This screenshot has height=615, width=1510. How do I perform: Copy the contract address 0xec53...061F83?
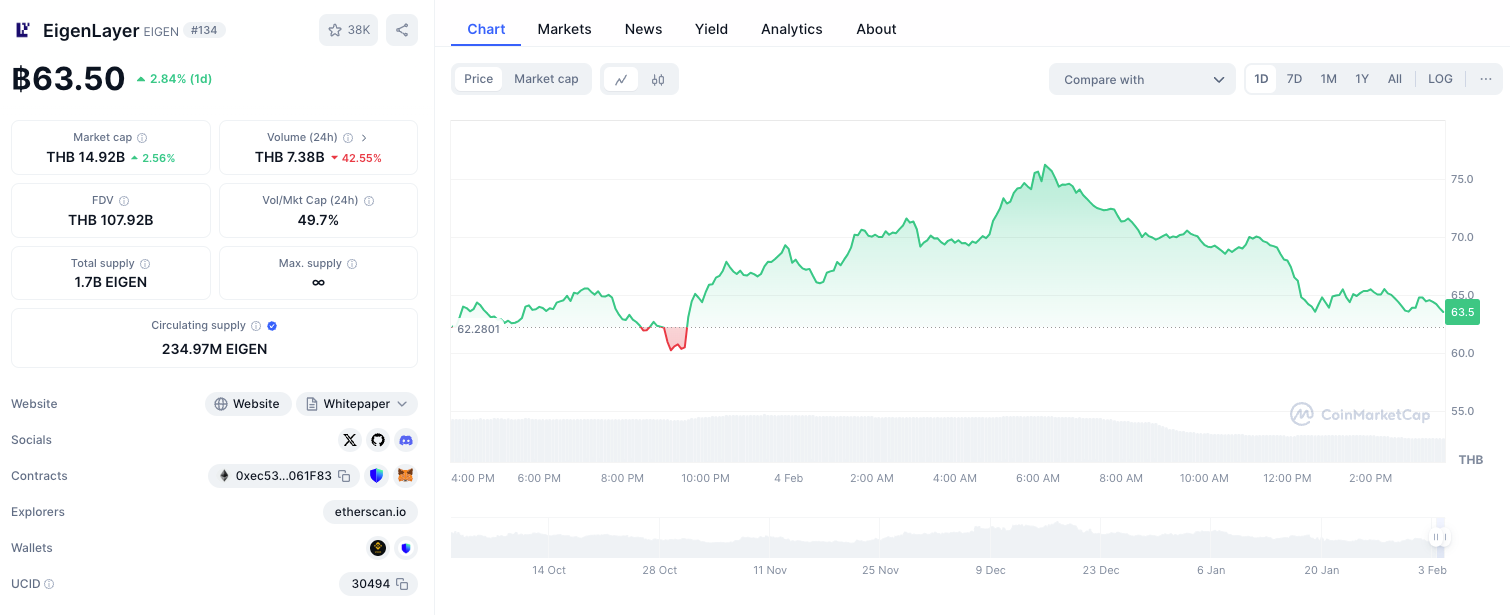click(x=344, y=476)
